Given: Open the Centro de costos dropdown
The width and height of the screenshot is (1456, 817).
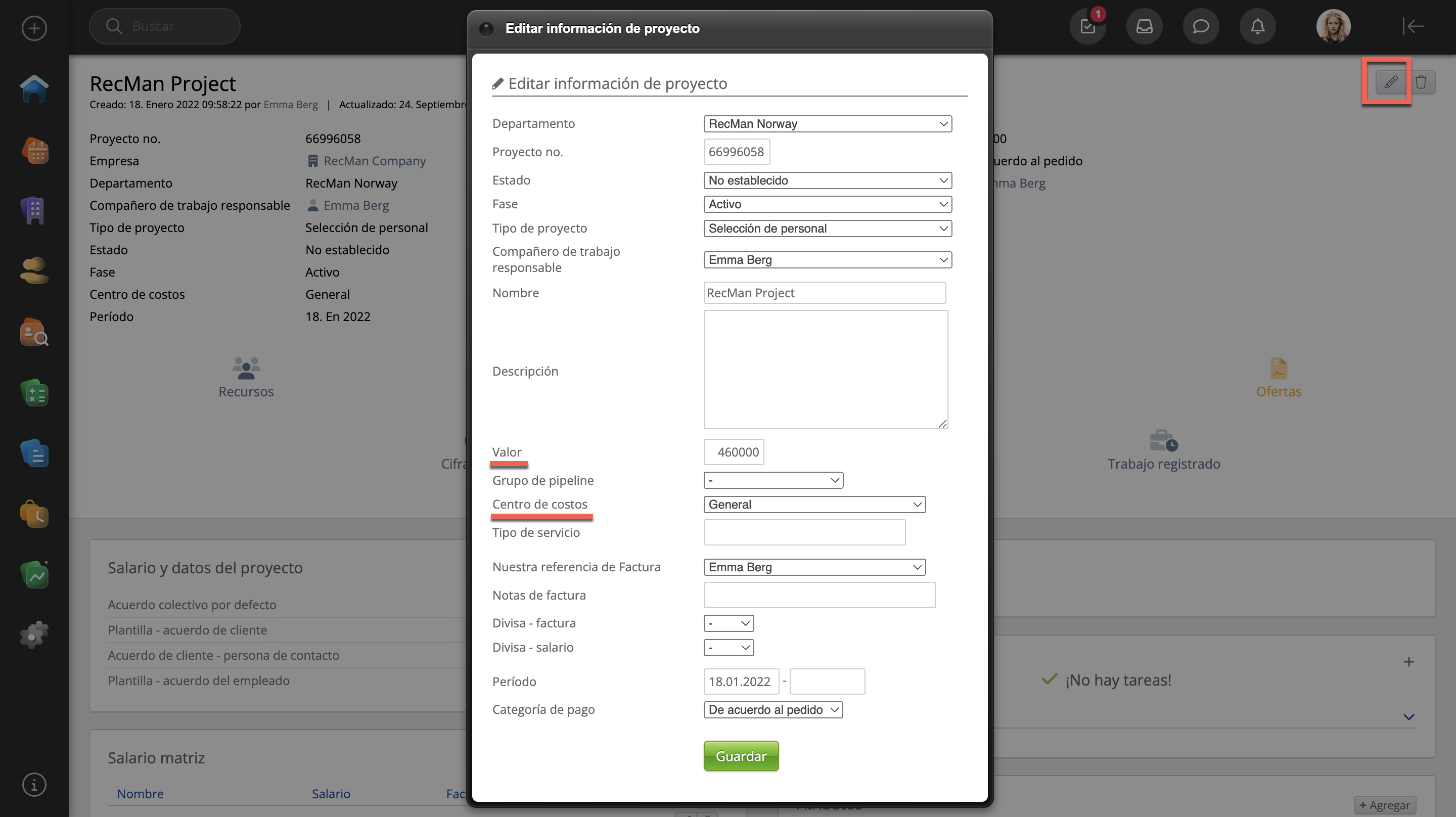Looking at the screenshot, I should point(814,505).
